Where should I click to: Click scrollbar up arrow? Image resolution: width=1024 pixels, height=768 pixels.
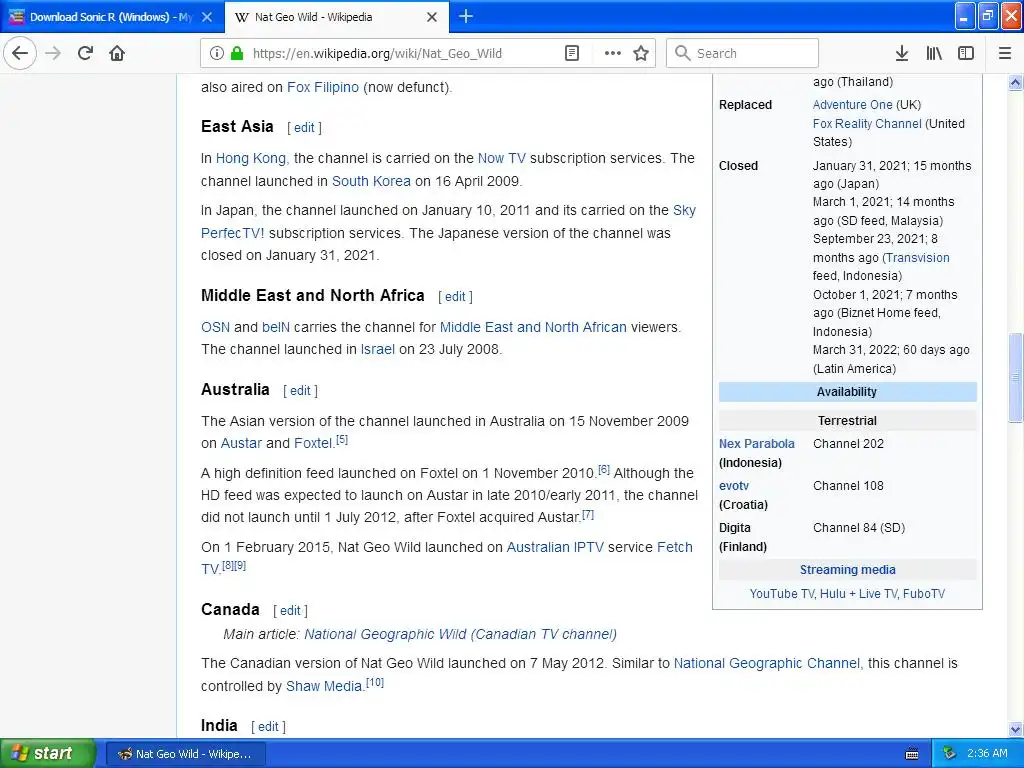[x=1015, y=82]
